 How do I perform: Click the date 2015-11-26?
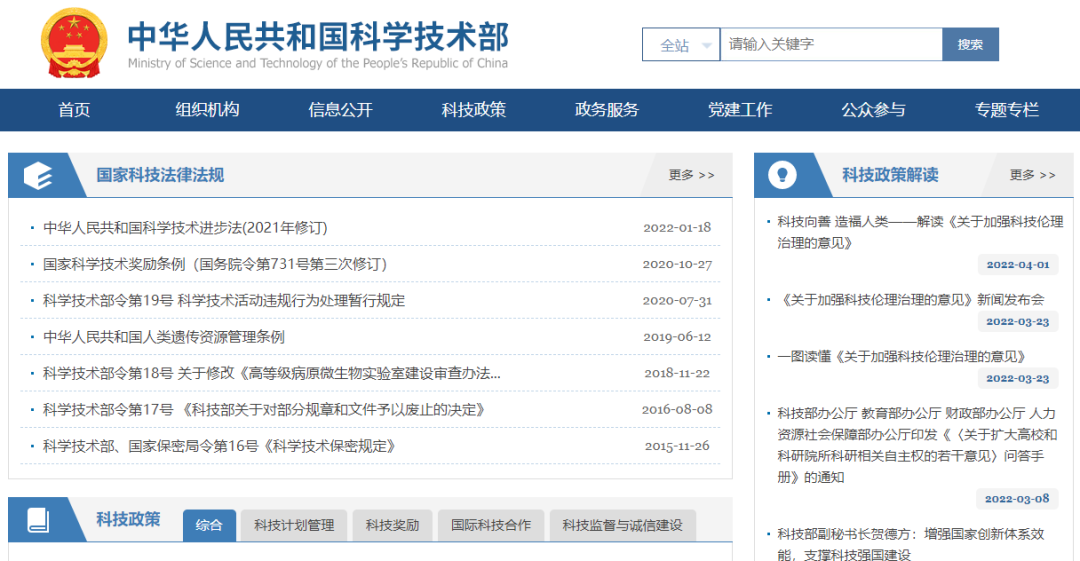pos(677,446)
